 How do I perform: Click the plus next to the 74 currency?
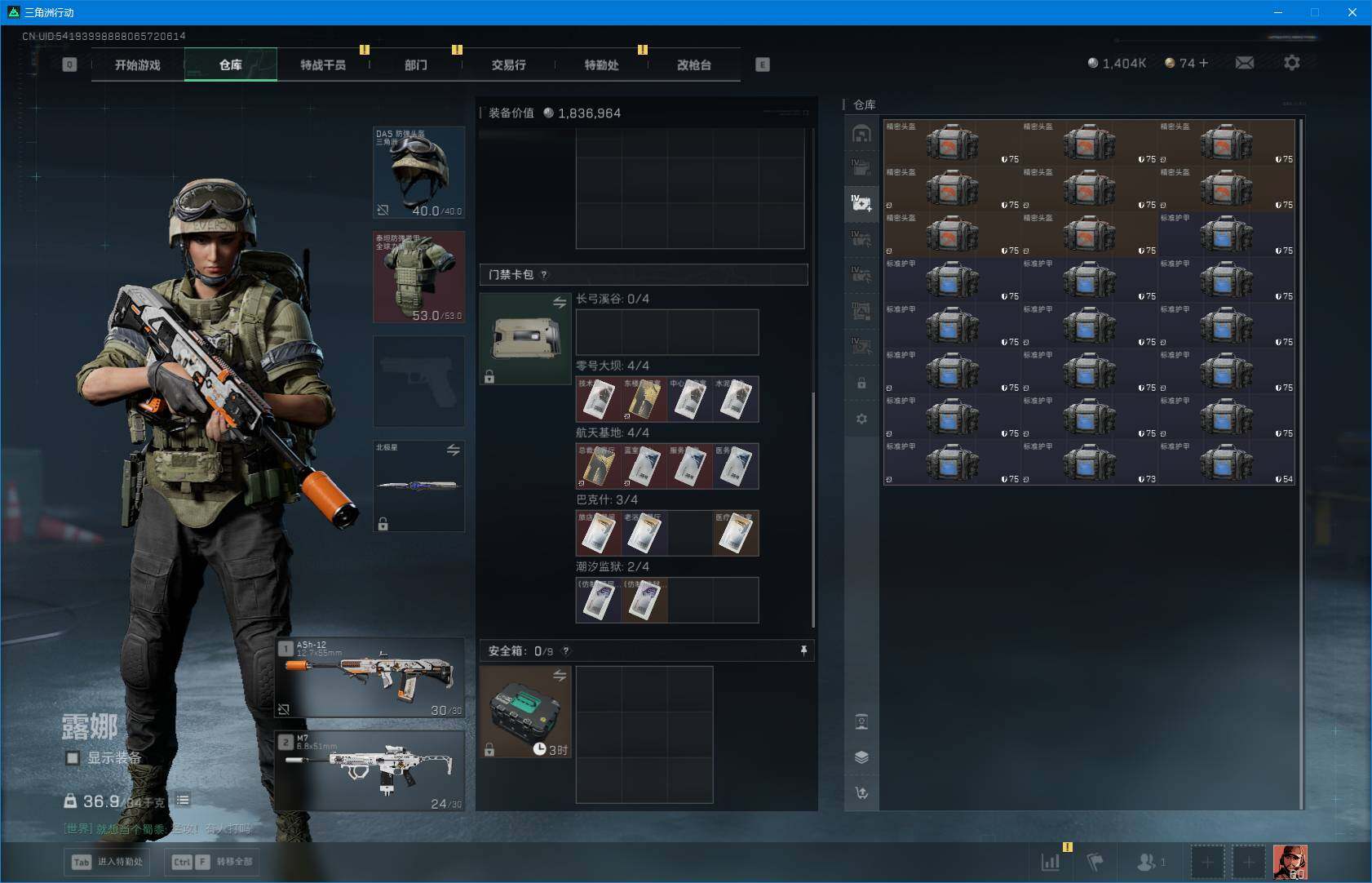tap(1203, 63)
